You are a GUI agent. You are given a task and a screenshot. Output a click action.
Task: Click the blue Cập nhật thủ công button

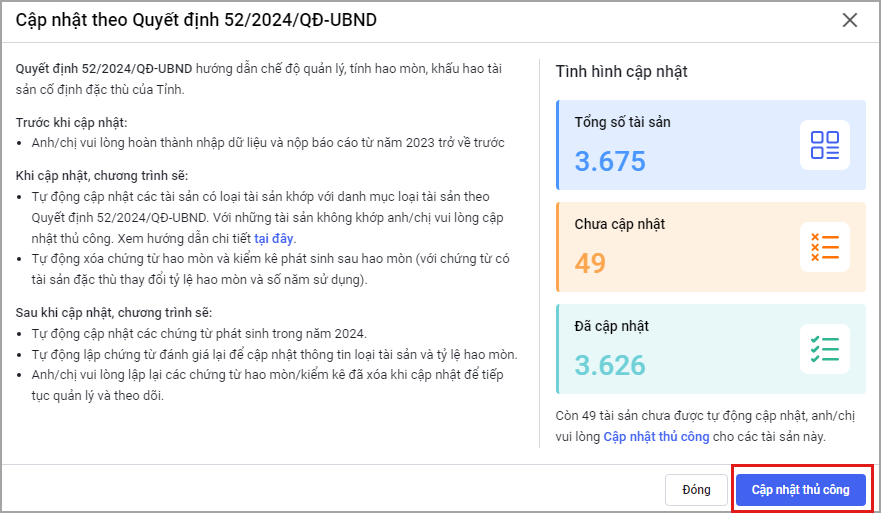(x=800, y=490)
